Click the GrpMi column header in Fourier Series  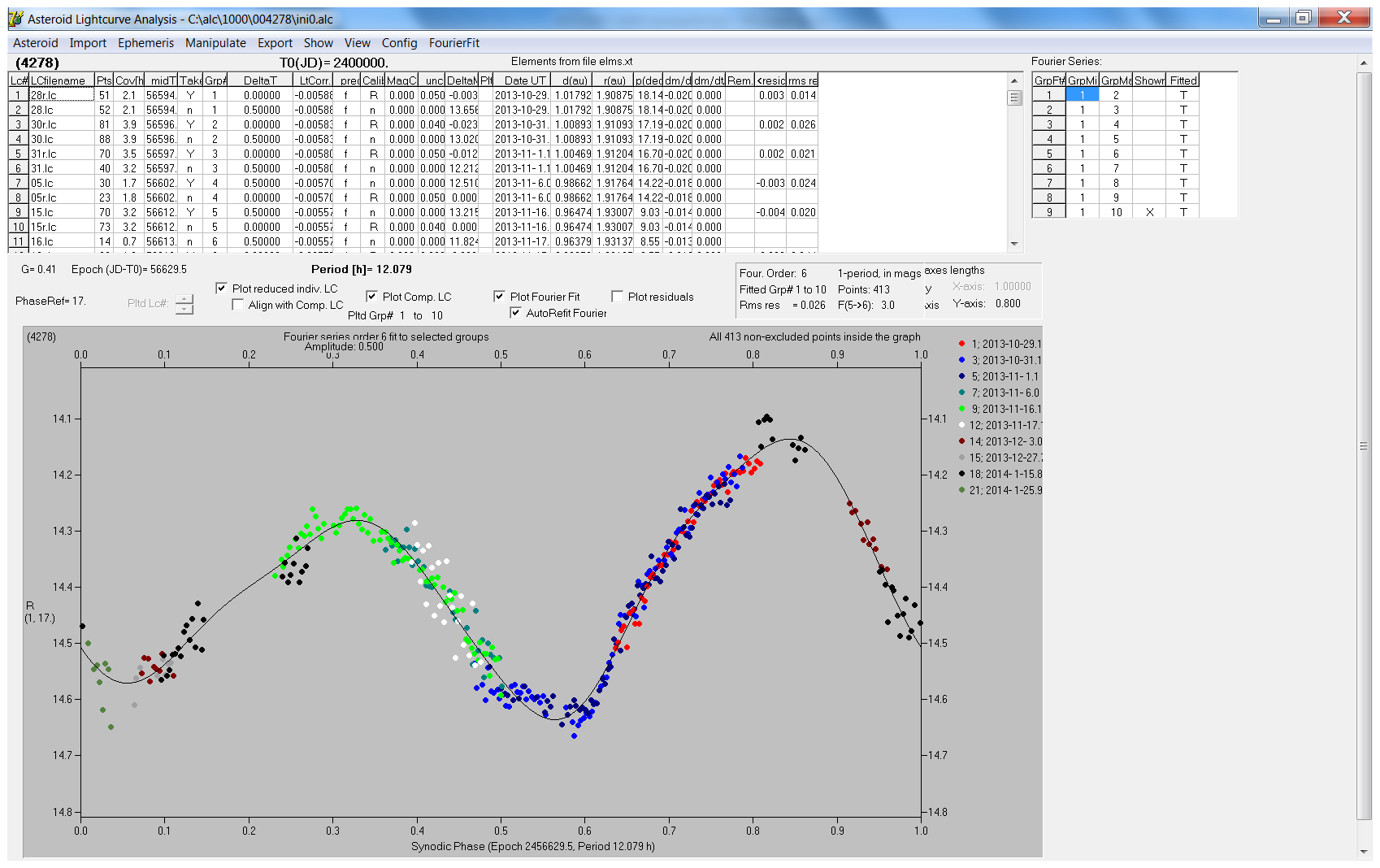pos(1082,80)
